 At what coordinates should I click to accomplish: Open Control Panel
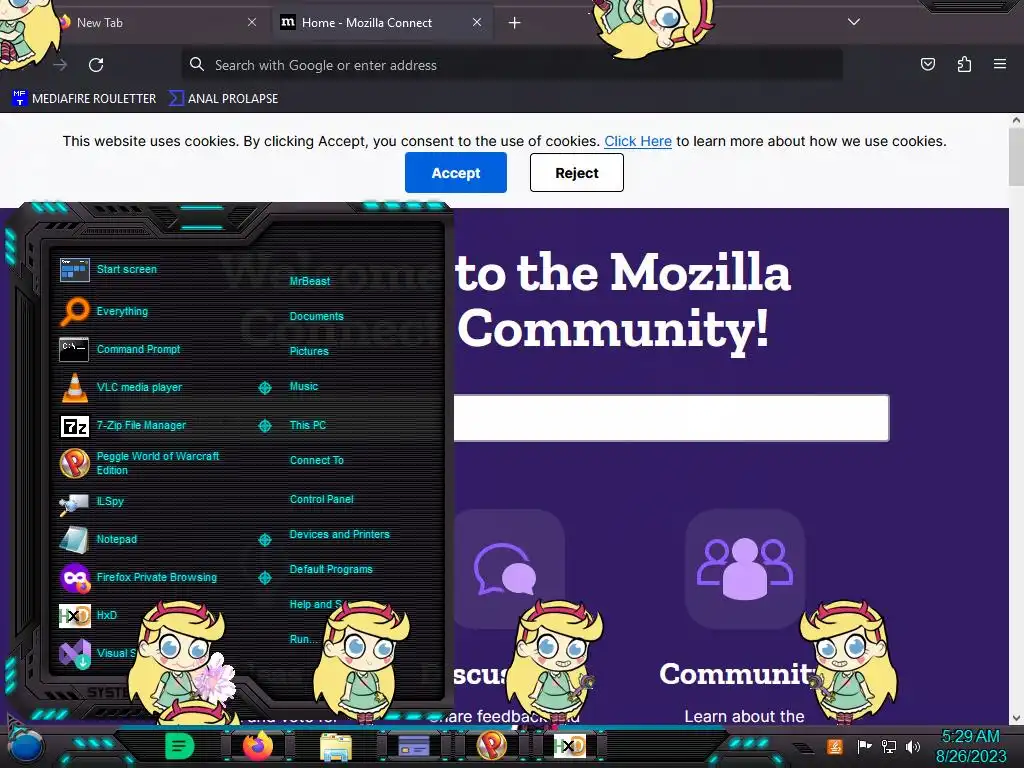(x=321, y=499)
